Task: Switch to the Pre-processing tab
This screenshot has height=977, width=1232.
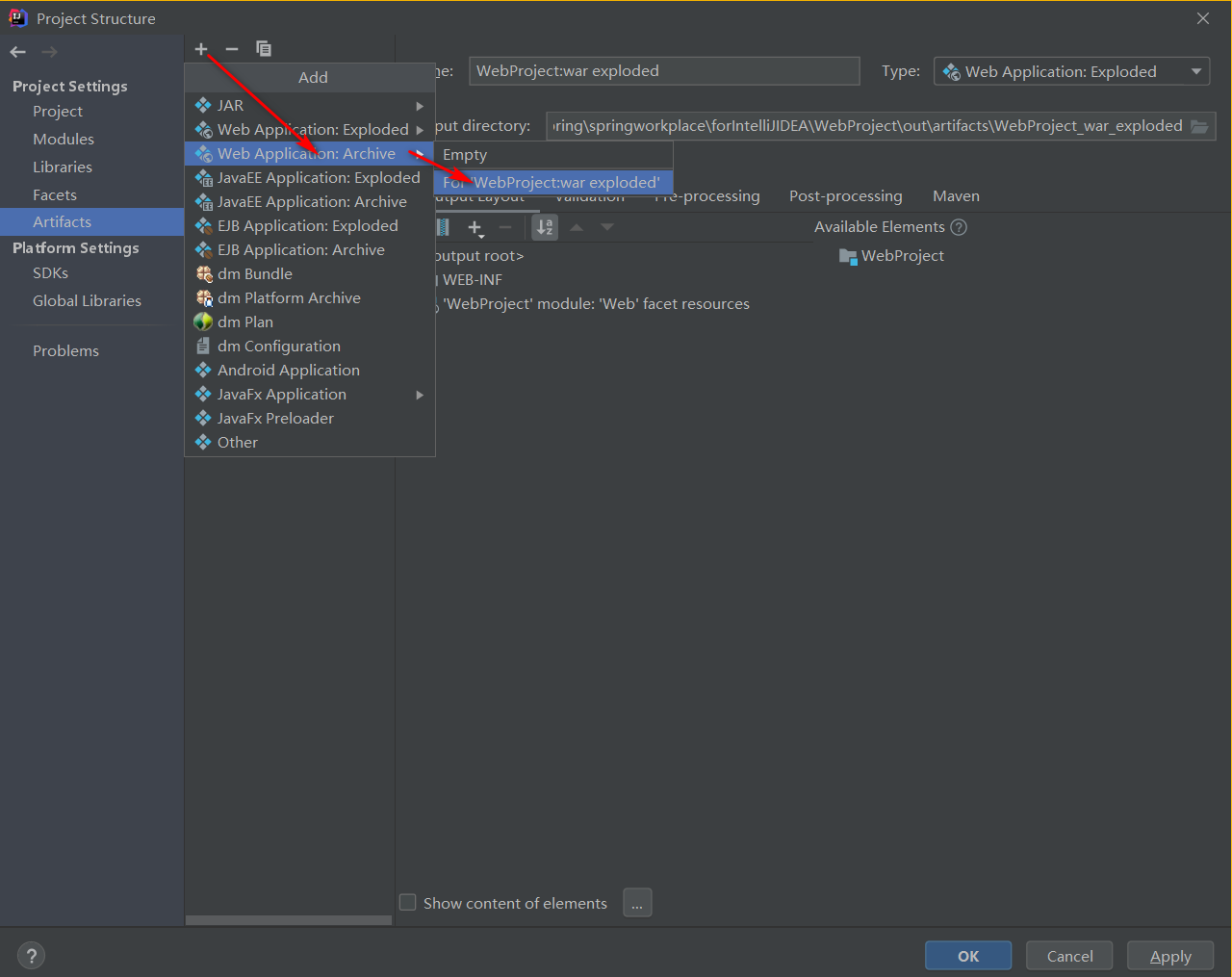Action: click(x=707, y=196)
